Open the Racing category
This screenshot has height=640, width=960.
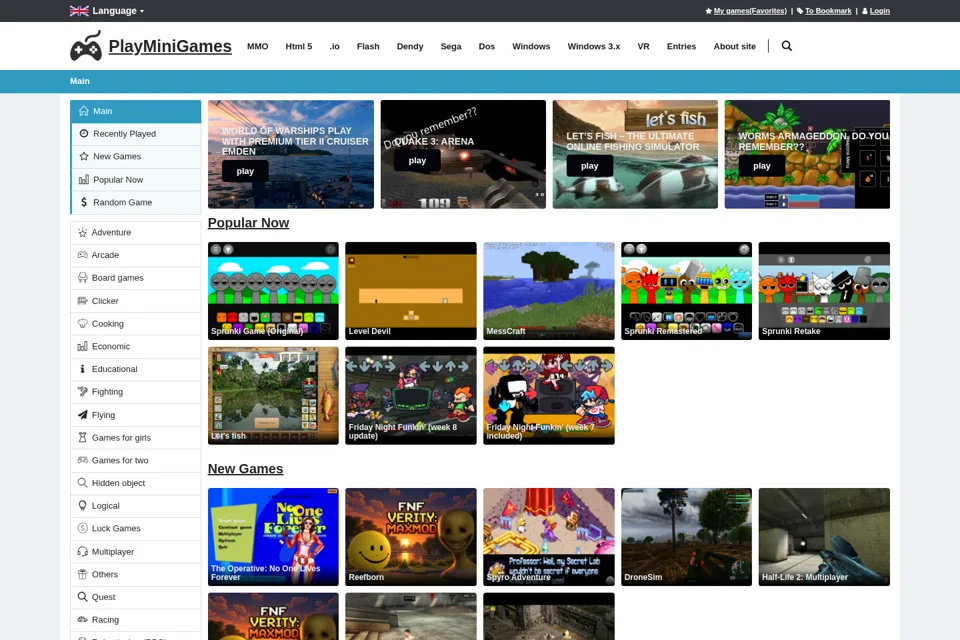click(135, 620)
